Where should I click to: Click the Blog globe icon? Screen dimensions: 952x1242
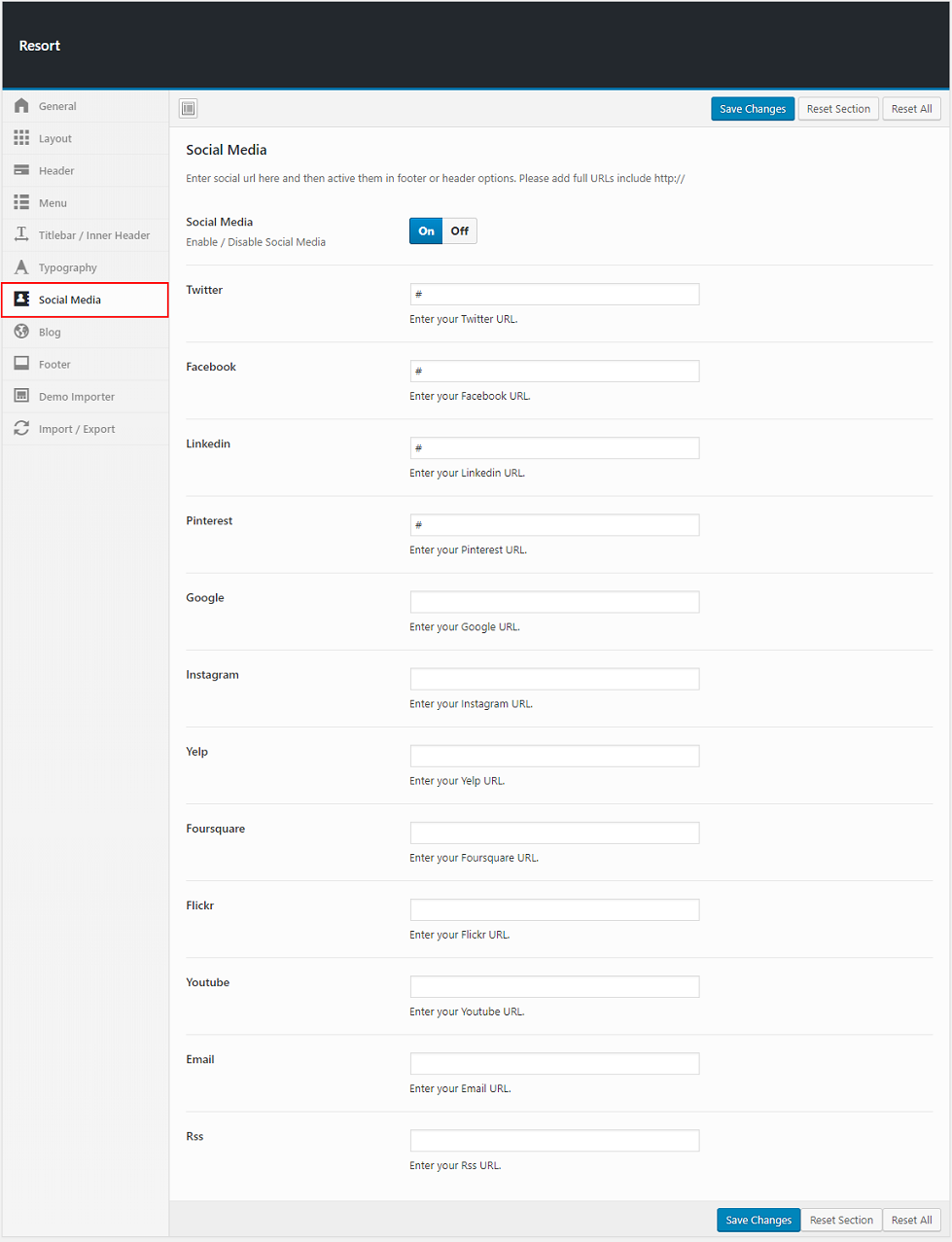[x=21, y=332]
